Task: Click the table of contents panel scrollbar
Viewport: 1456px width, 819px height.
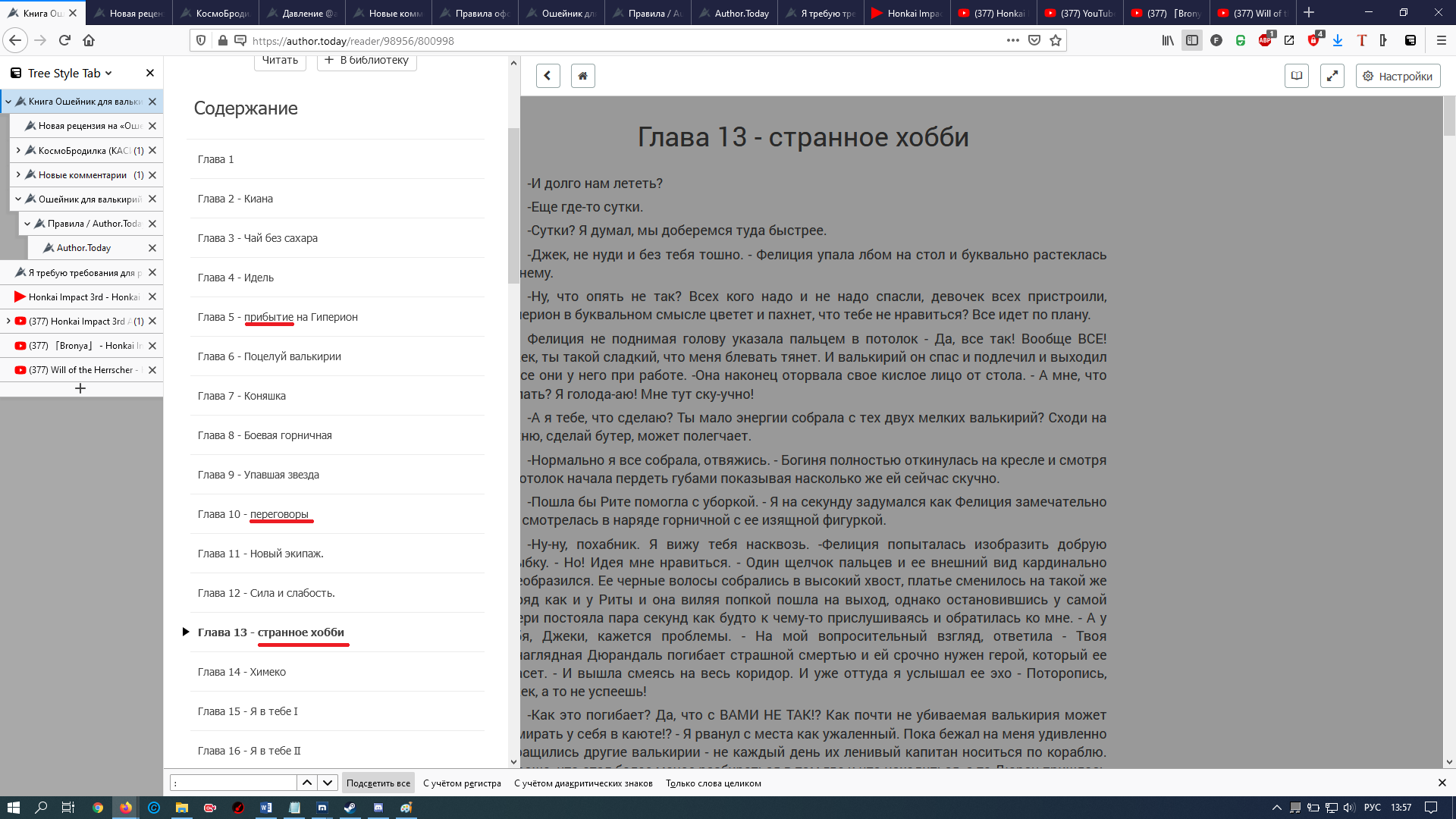Action: 513,205
